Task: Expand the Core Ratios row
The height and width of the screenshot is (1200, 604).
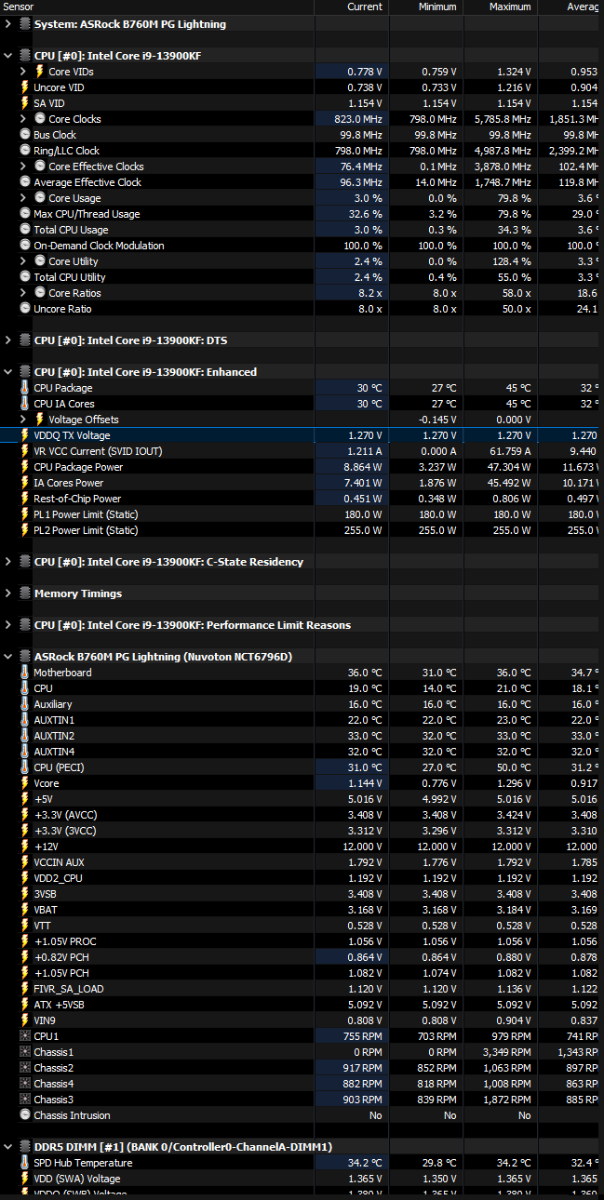Action: coord(24,293)
